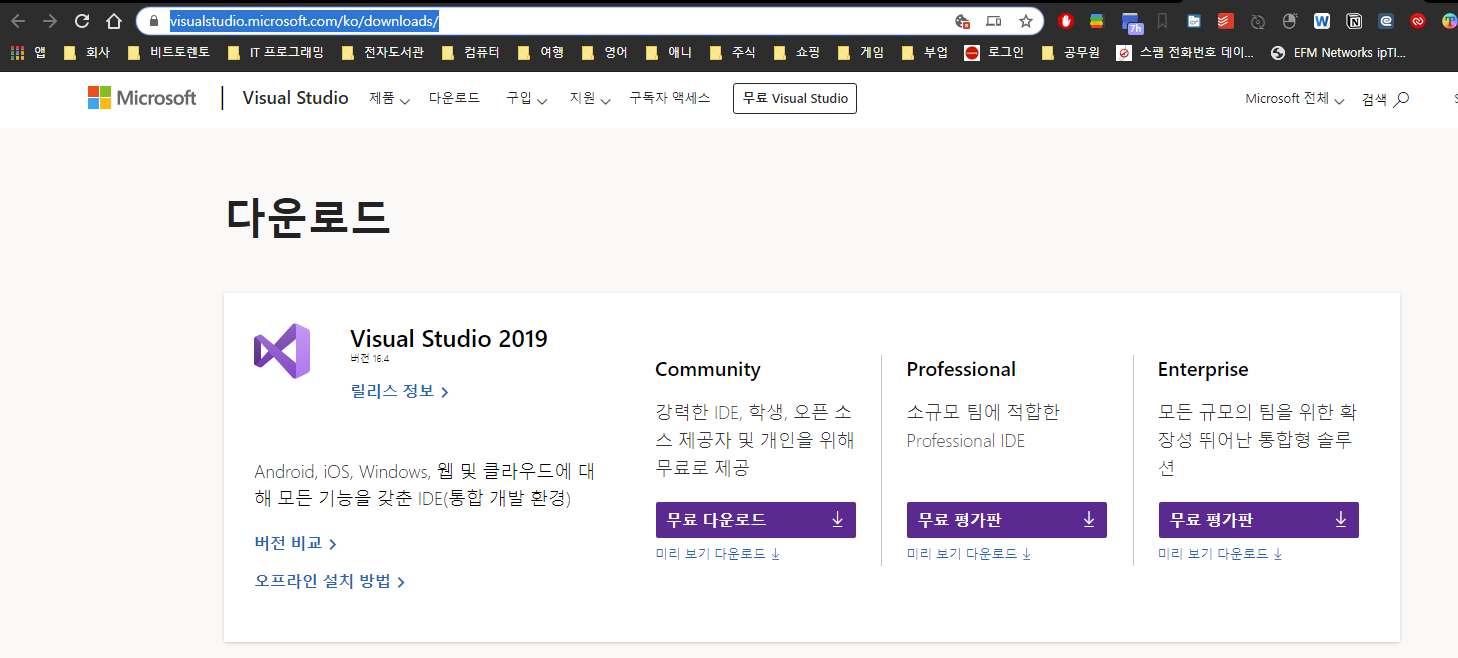Open the red stop-hand ad blocker extension
Screen dimensions: 1458x658
click(1065, 20)
